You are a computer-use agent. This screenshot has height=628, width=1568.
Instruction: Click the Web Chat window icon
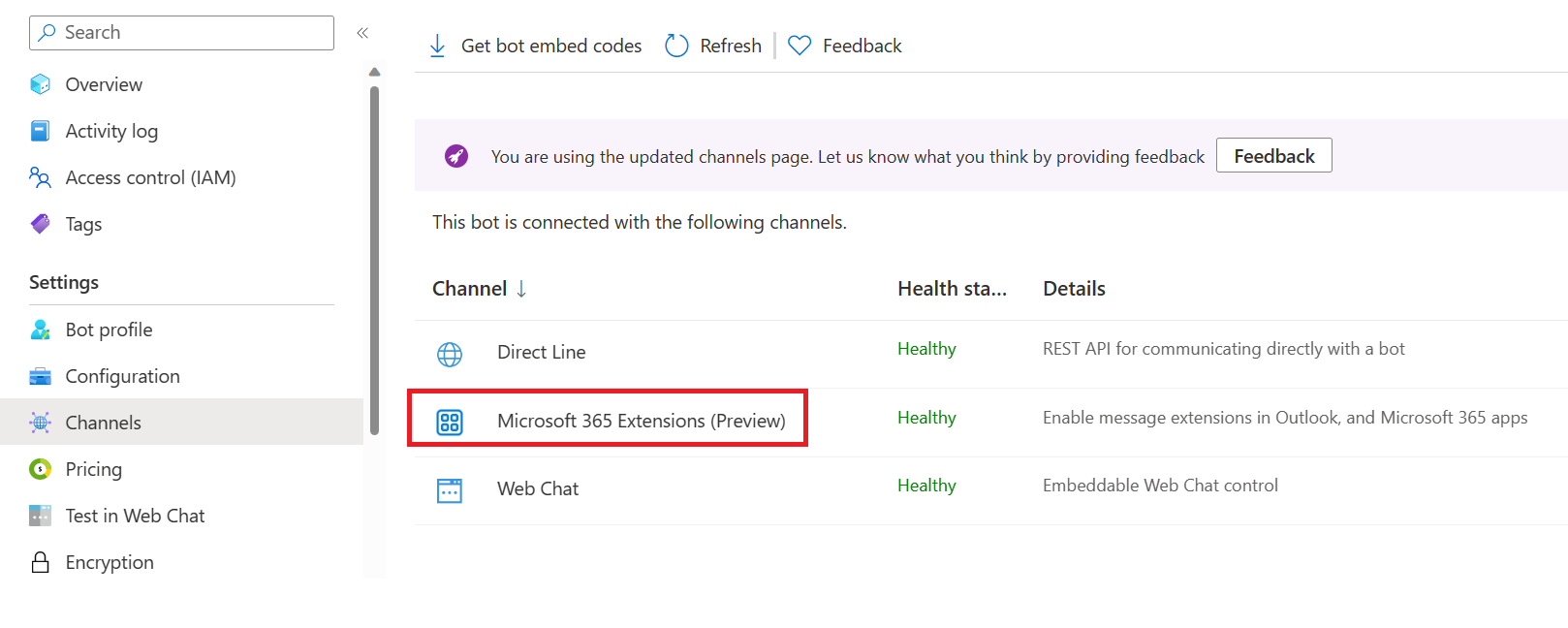tap(450, 490)
